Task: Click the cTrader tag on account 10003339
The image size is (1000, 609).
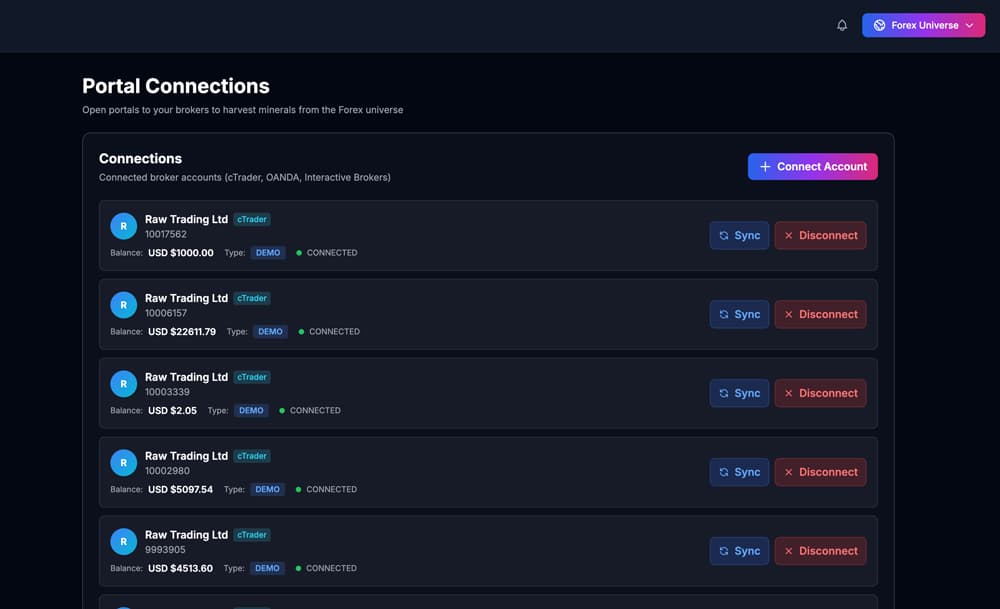Action: (252, 377)
